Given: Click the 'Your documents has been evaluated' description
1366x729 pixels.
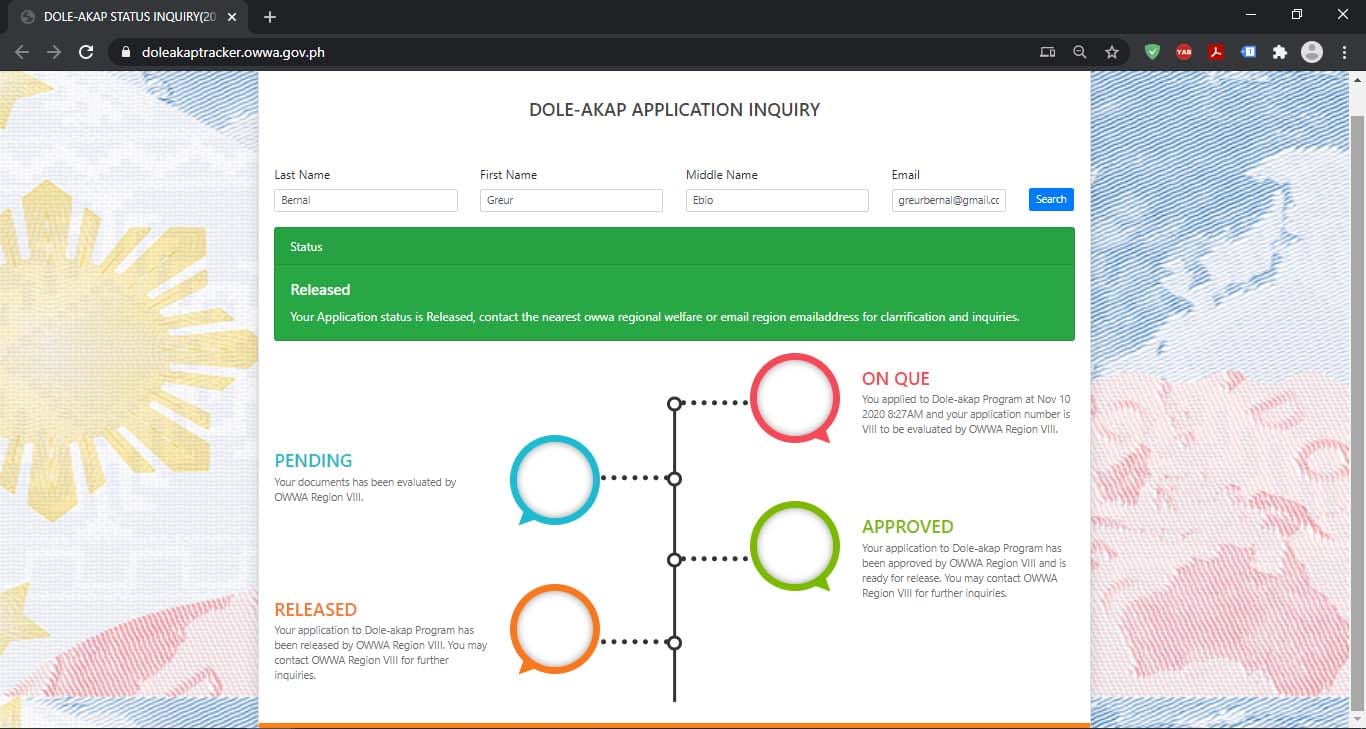Looking at the screenshot, I should 365,489.
